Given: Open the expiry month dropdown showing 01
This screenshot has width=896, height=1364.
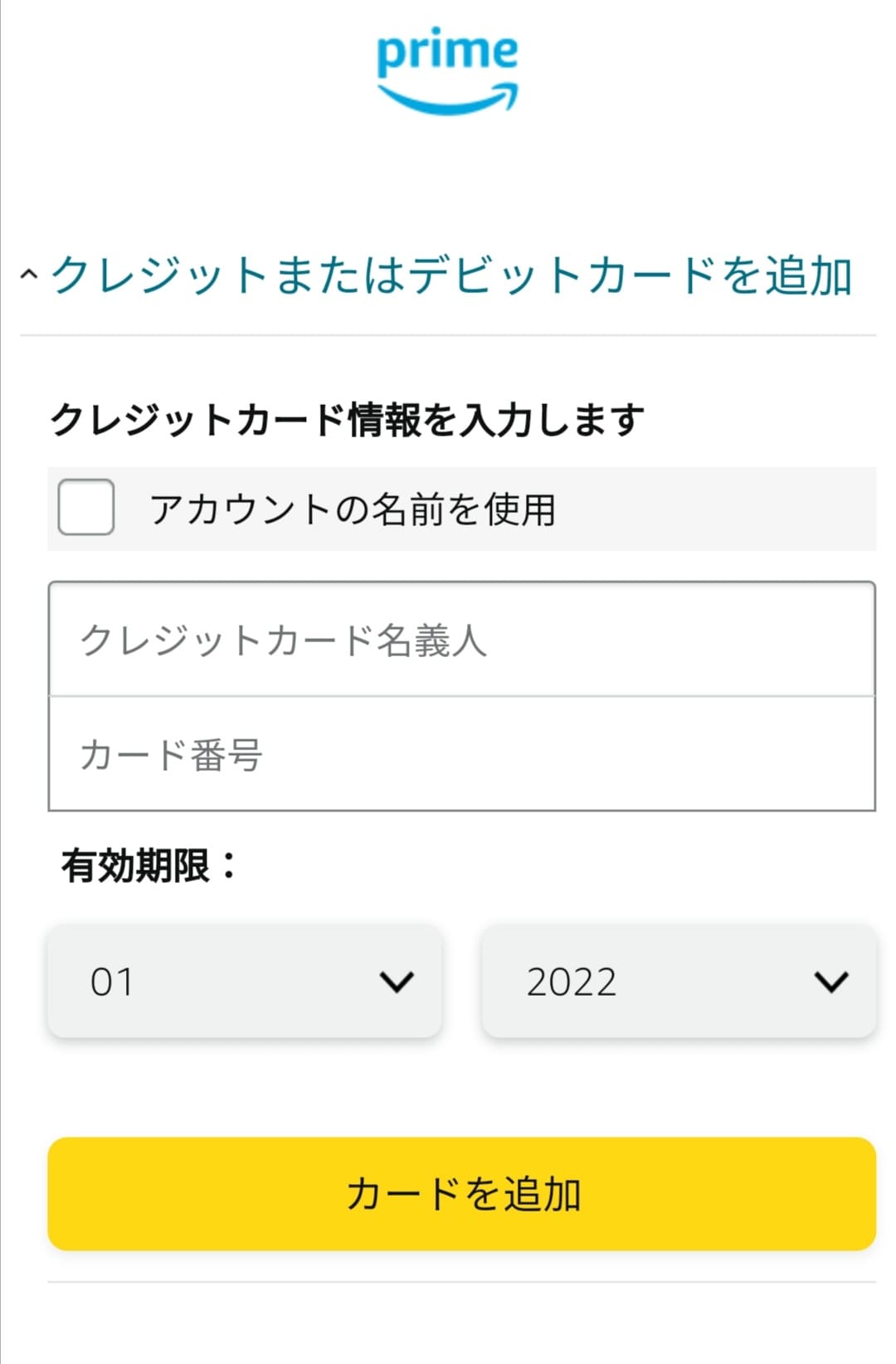Looking at the screenshot, I should 245,982.
